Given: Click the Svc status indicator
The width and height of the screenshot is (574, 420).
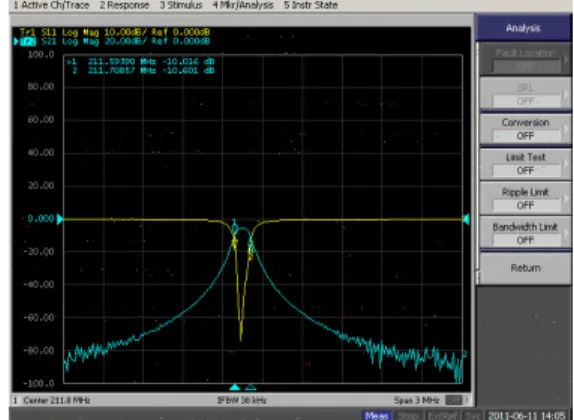Looking at the screenshot, I should pos(472,416).
